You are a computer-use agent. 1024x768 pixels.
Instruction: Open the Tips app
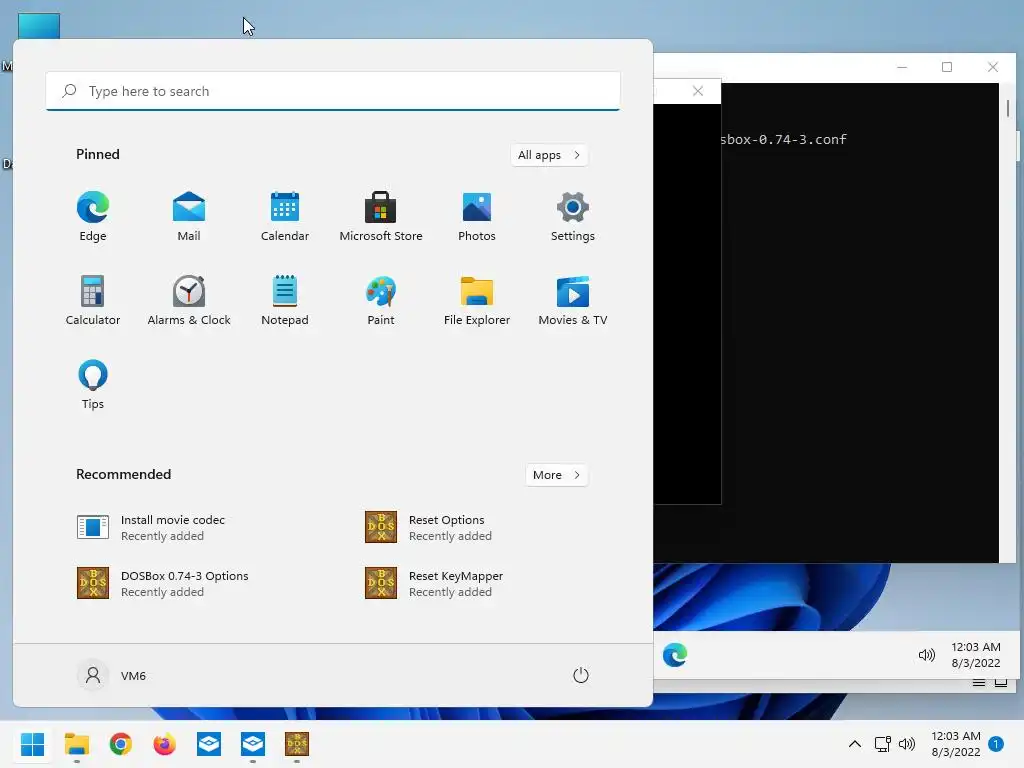pyautogui.click(x=93, y=385)
